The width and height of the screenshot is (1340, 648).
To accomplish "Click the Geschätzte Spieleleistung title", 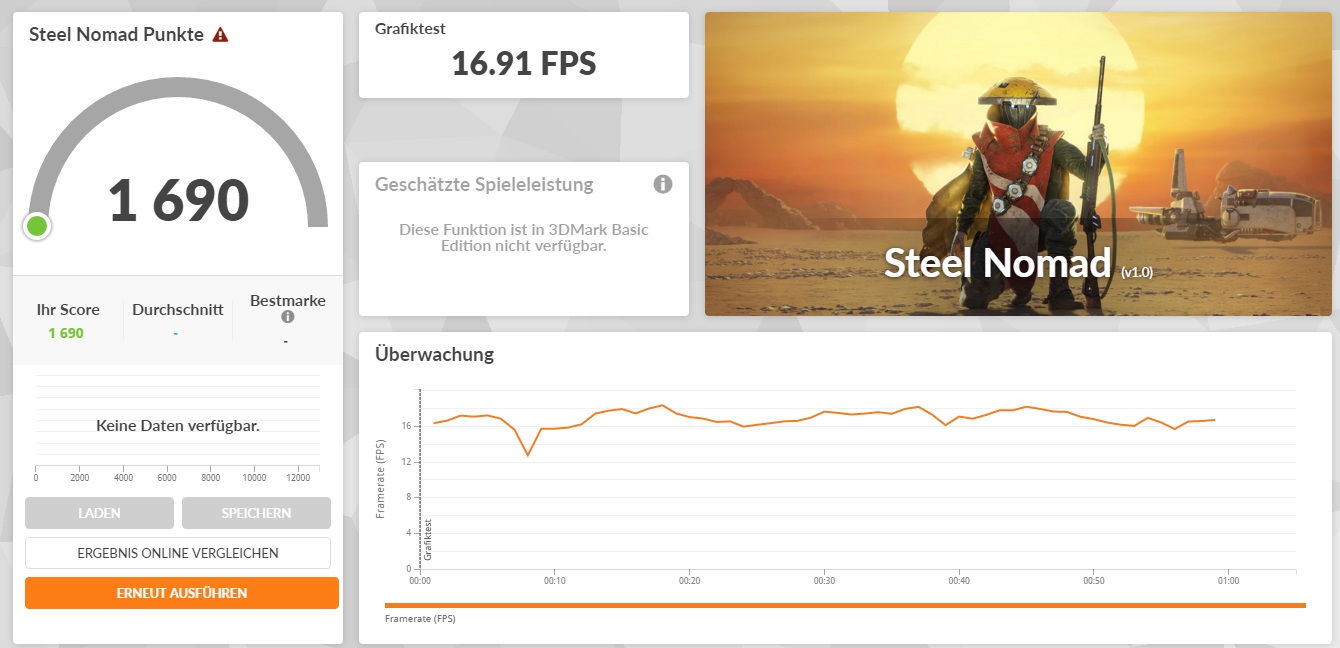I will (x=484, y=184).
